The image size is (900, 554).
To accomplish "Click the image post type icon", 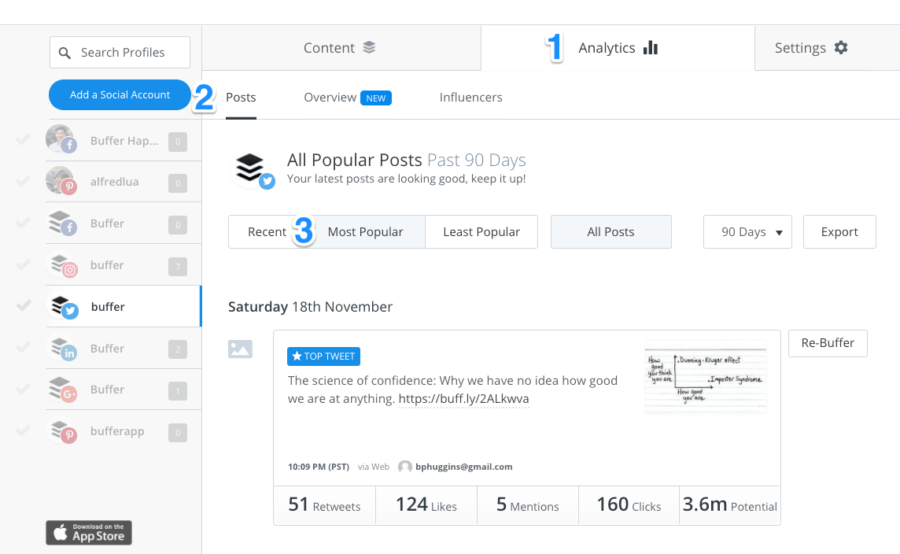I will (x=240, y=349).
